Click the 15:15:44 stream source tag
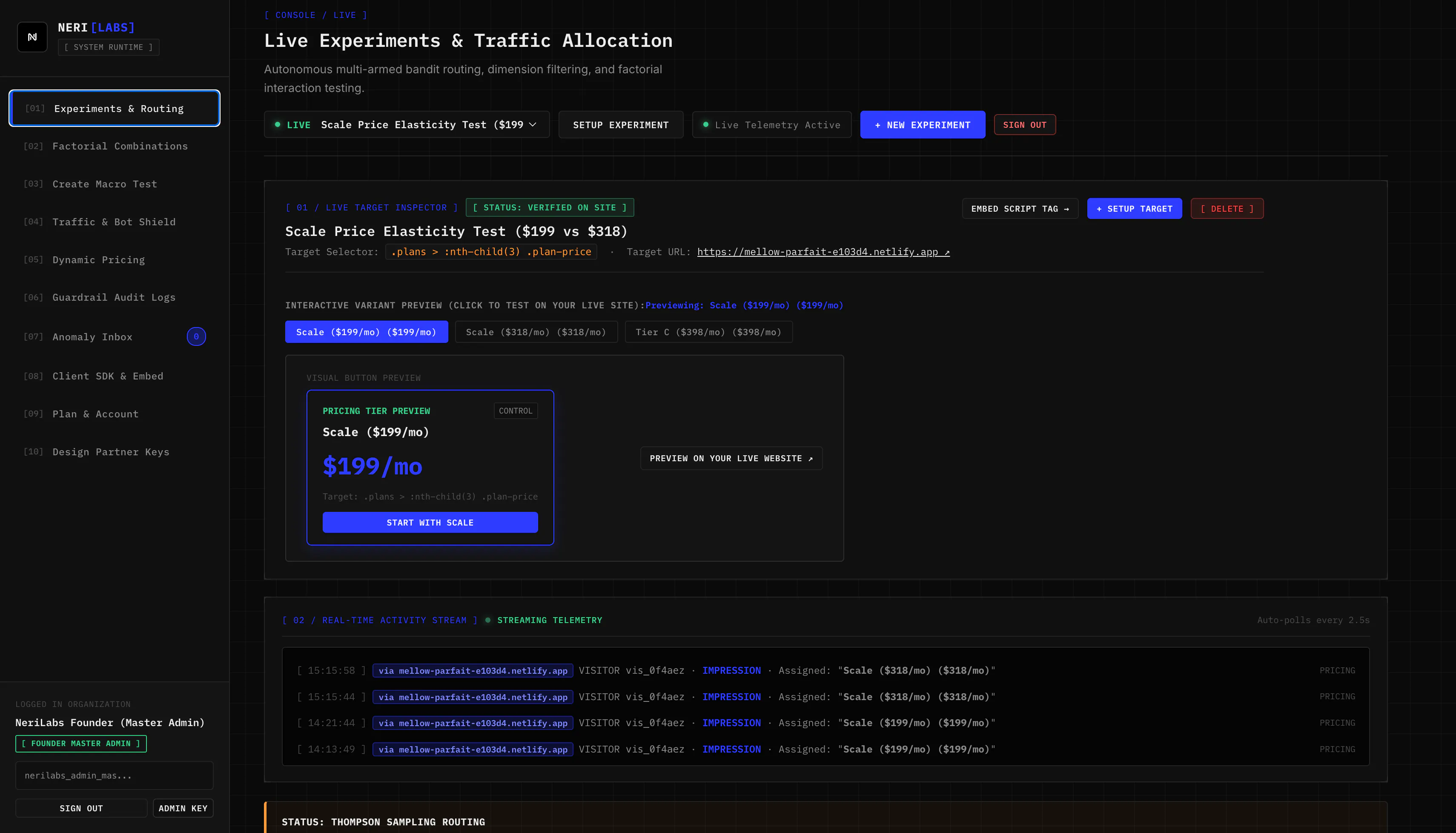The width and height of the screenshot is (1456, 833). [473, 697]
